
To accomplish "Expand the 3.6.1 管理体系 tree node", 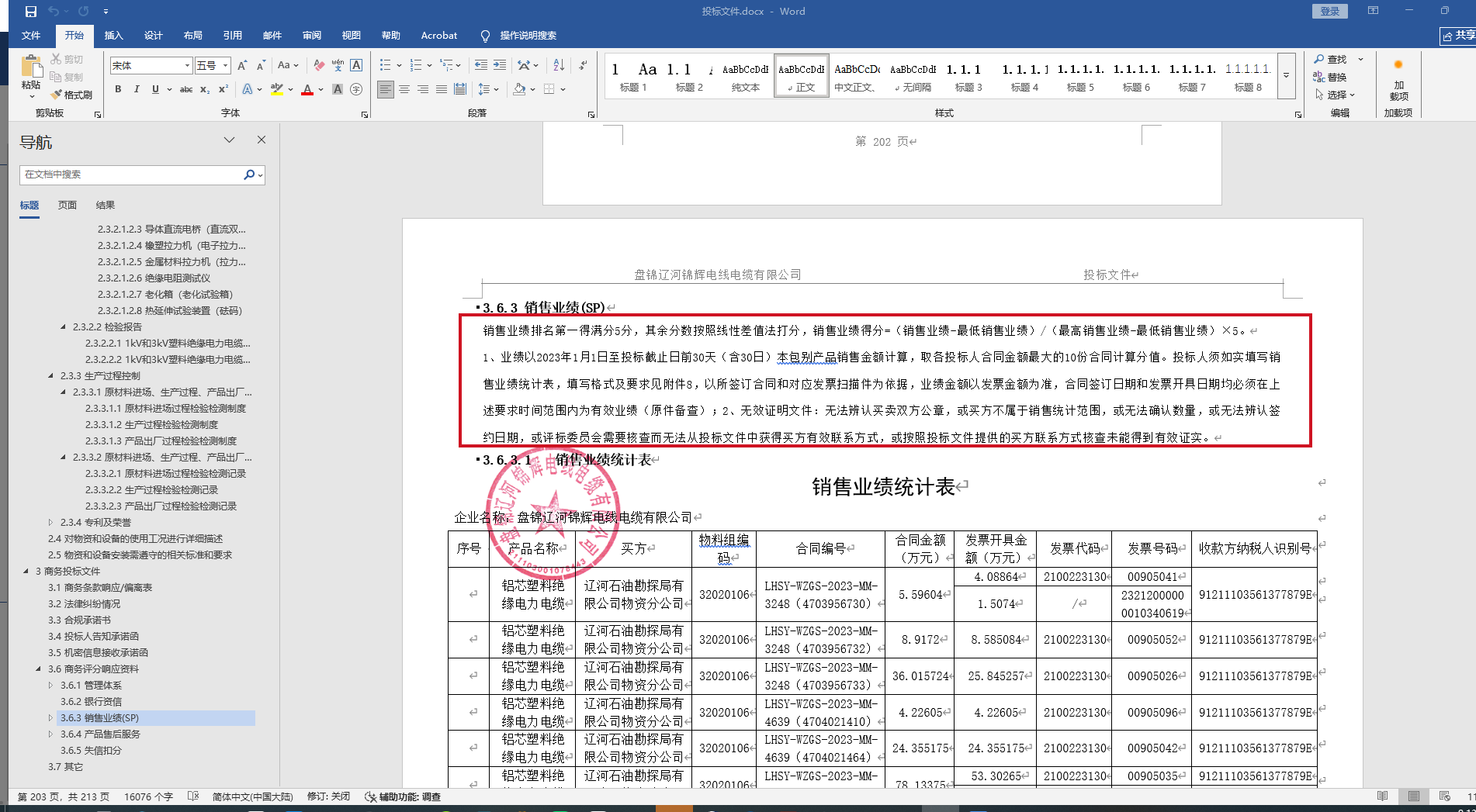I will [51, 686].
